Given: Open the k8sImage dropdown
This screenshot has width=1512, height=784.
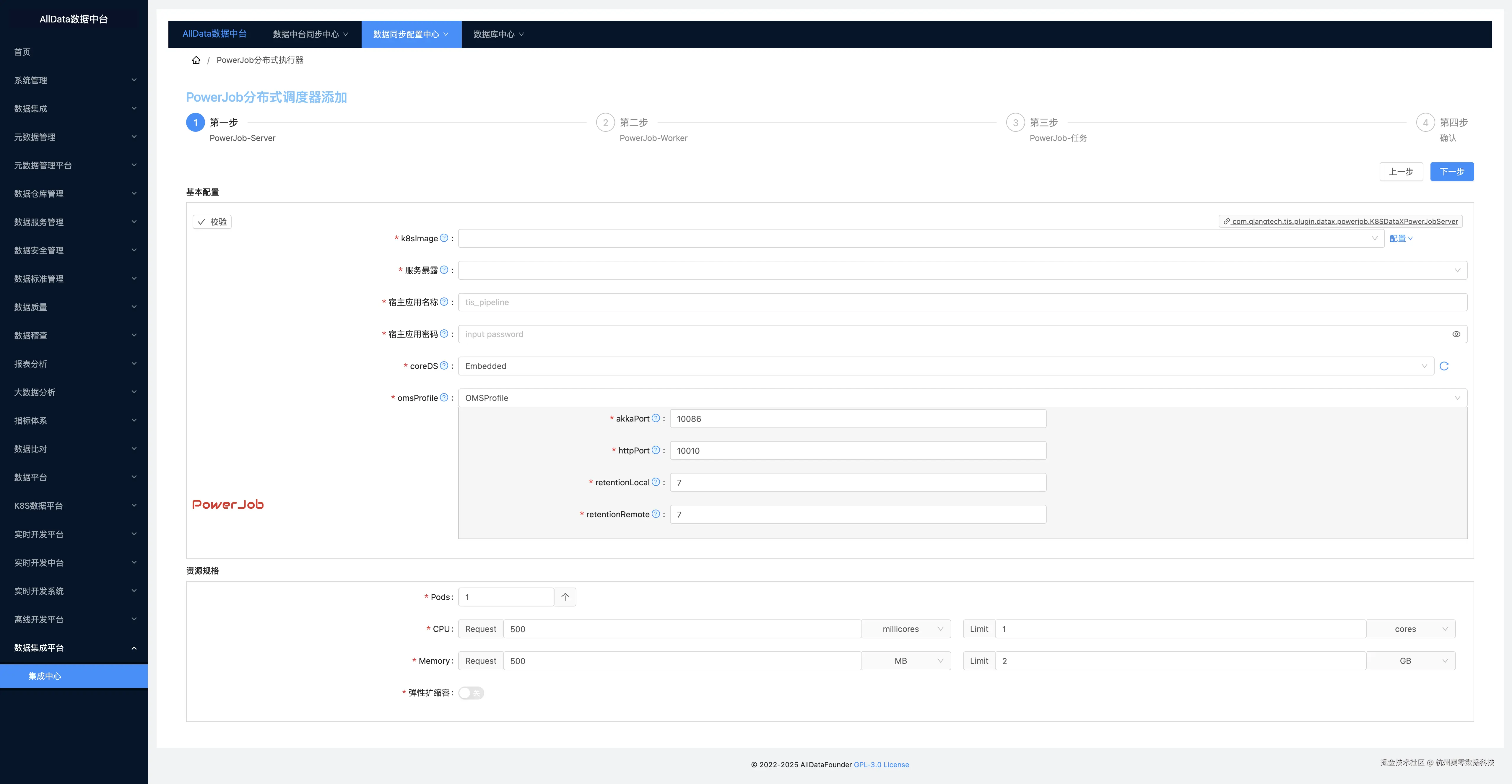Looking at the screenshot, I should point(921,238).
